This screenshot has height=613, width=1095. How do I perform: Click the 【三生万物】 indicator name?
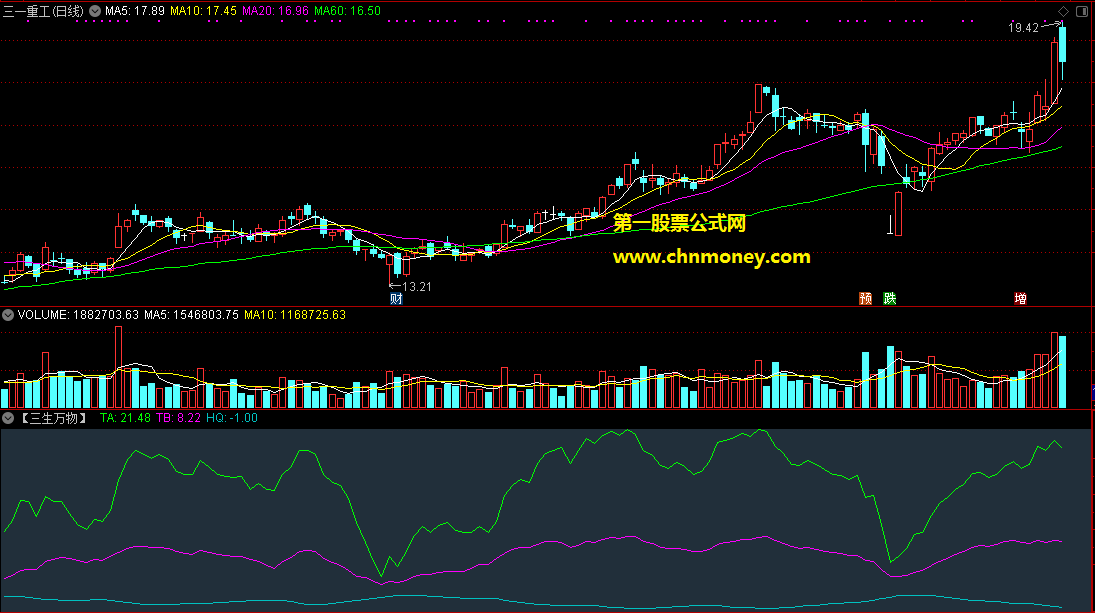tap(54, 418)
